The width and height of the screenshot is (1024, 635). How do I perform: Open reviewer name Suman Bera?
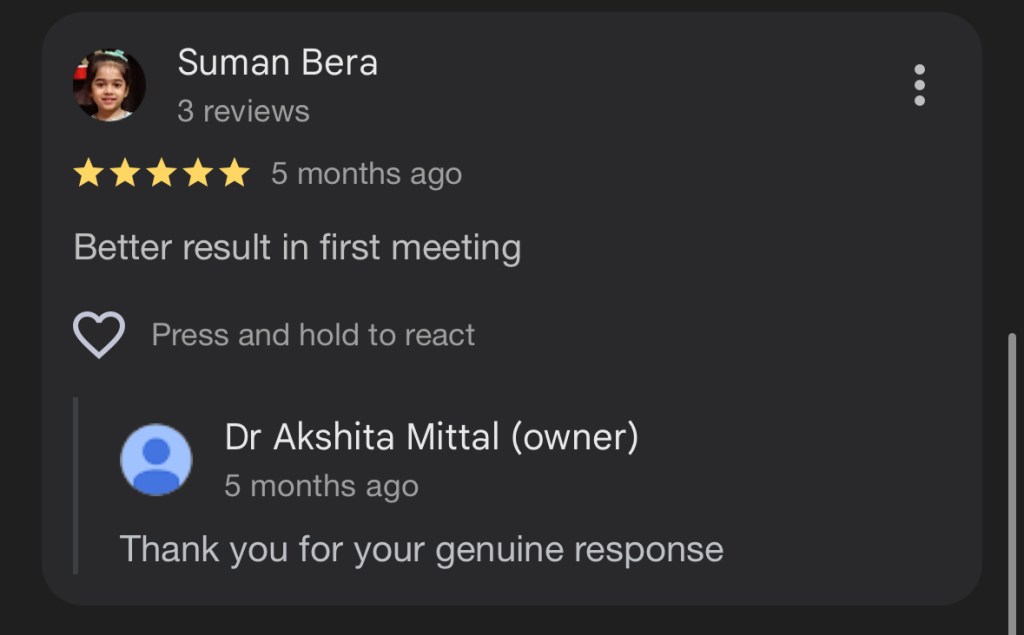tap(277, 63)
